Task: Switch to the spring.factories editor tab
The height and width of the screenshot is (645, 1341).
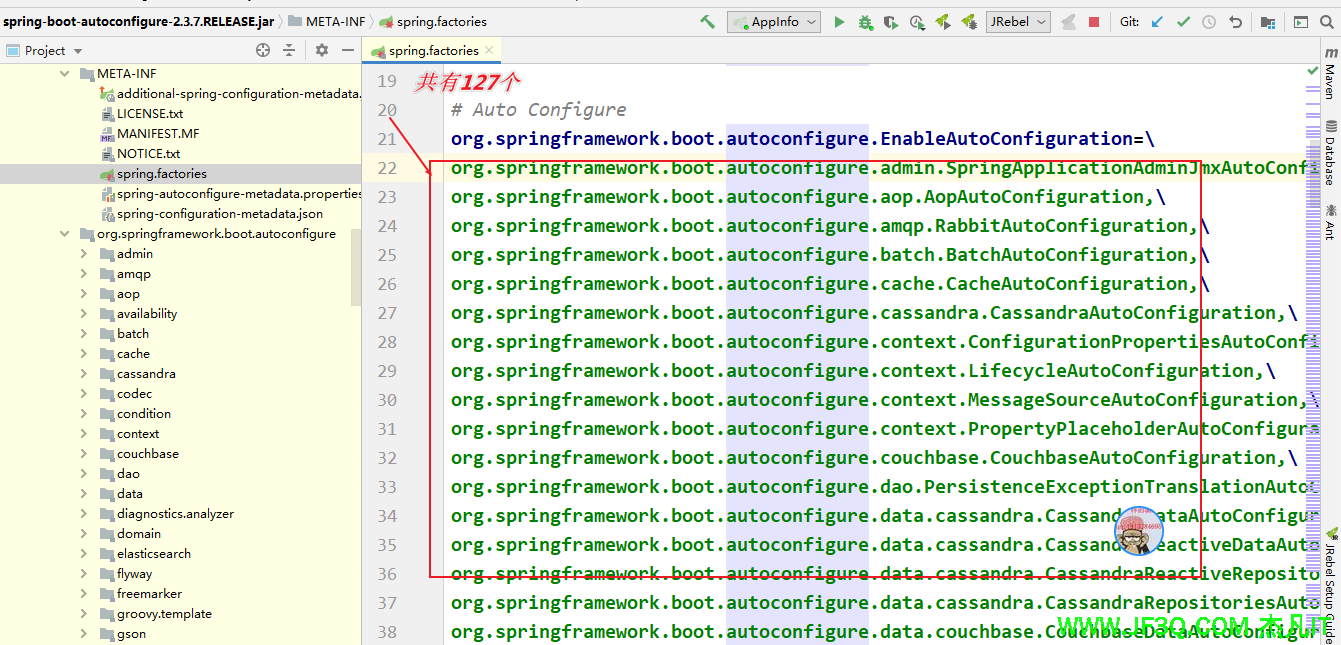Action: pyautogui.click(x=432, y=50)
